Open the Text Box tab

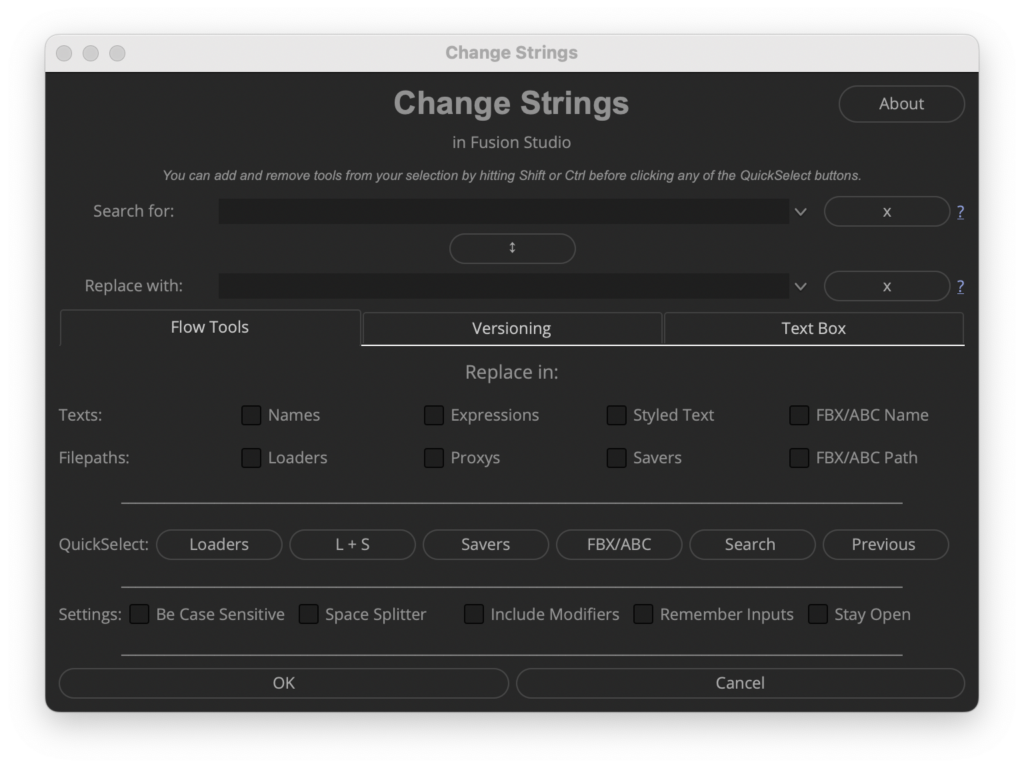pyautogui.click(x=813, y=328)
